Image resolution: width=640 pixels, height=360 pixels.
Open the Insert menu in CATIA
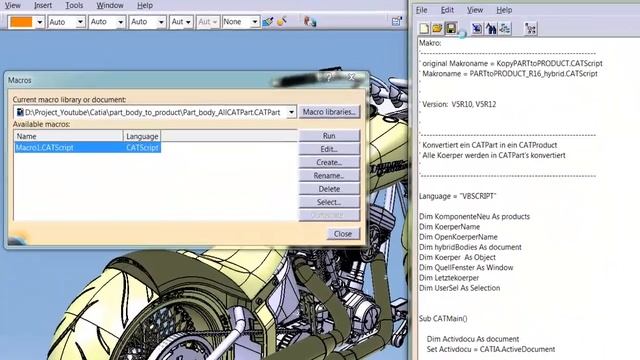click(43, 5)
